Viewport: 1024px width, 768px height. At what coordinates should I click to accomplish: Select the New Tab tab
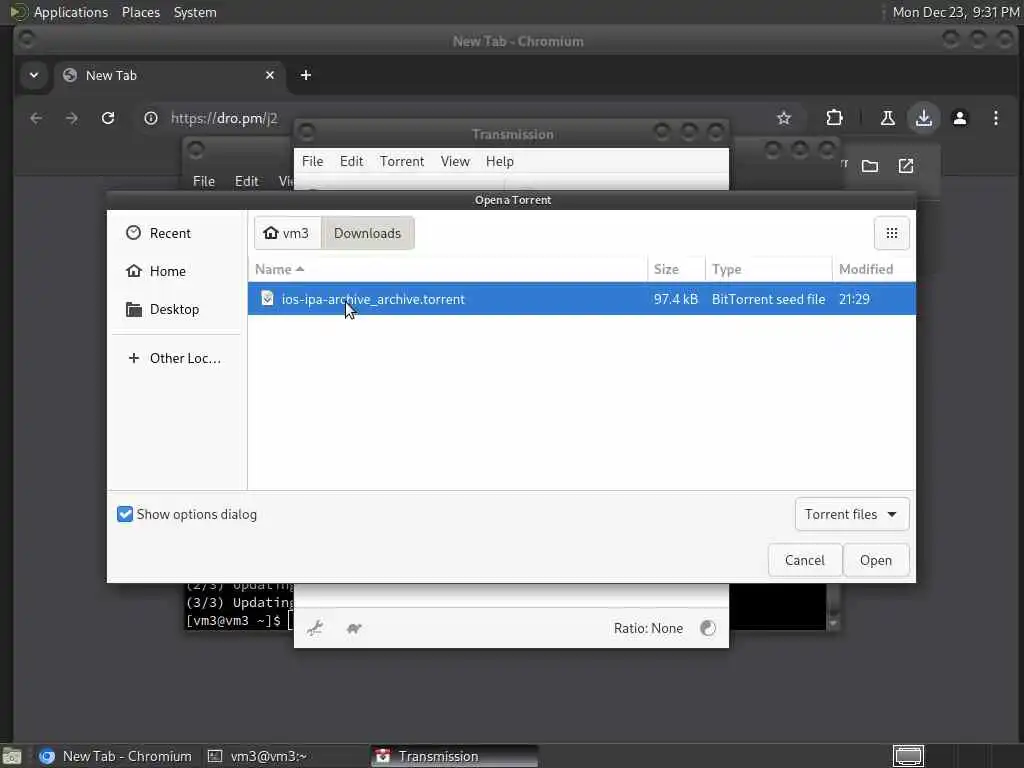[170, 75]
